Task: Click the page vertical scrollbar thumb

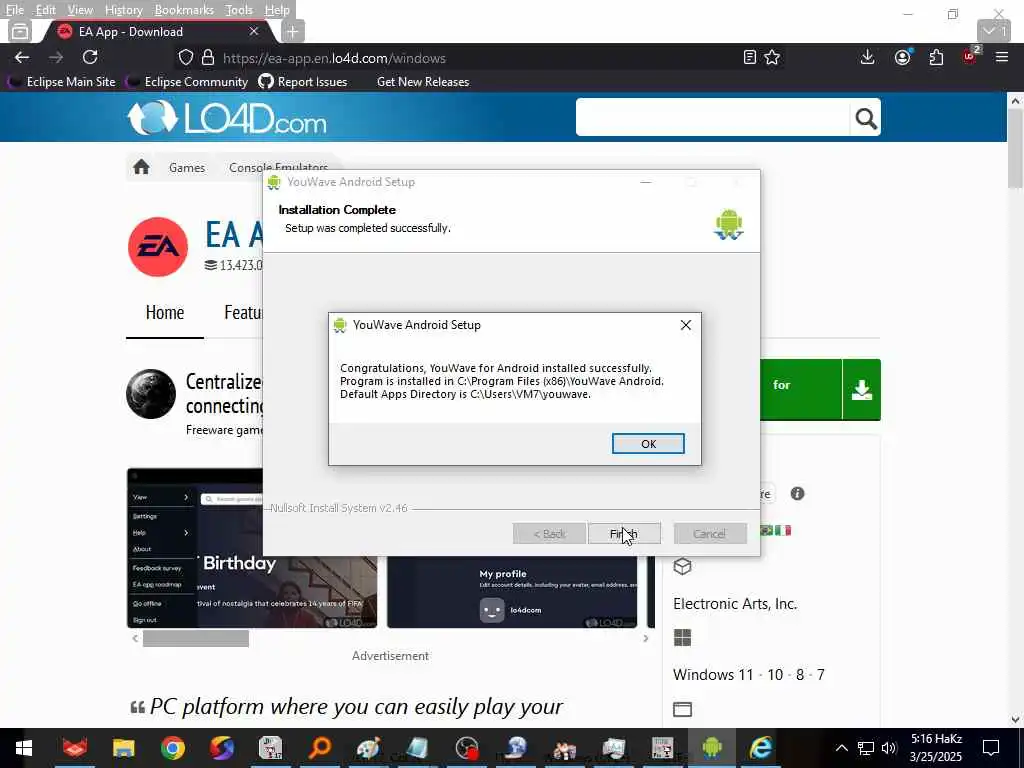Action: [1014, 148]
